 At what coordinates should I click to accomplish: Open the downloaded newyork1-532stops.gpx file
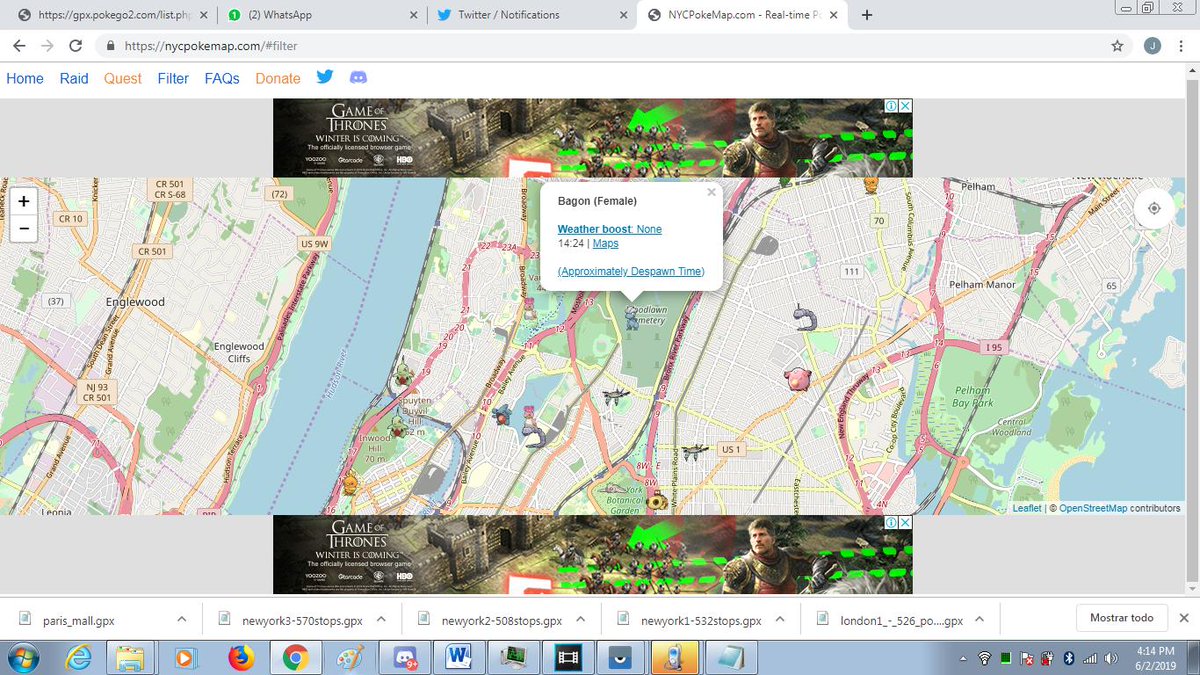coord(690,620)
